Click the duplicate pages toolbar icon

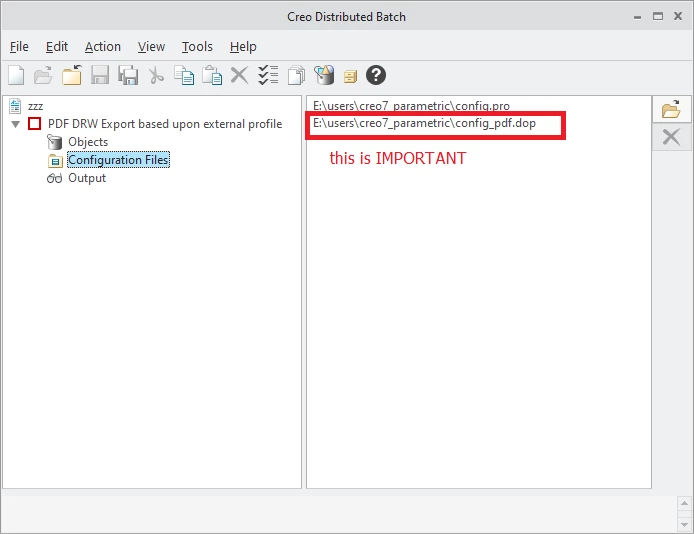pos(296,75)
